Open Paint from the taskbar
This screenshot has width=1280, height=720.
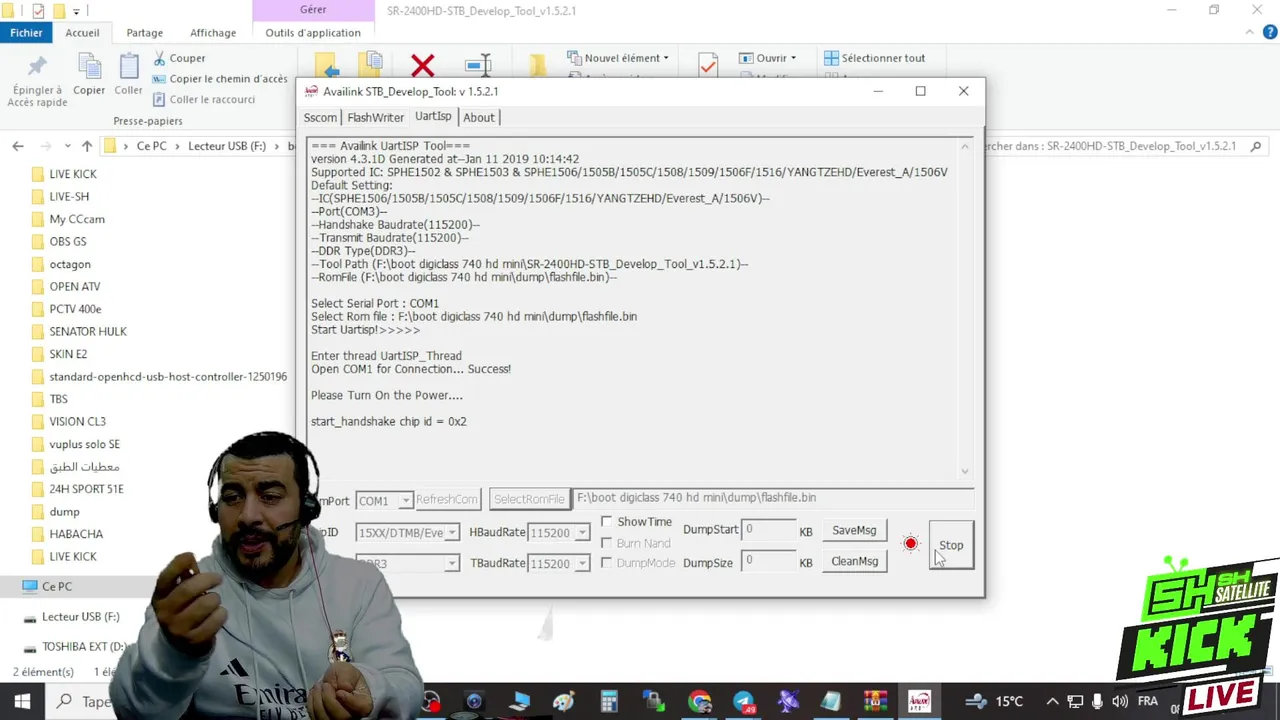tap(564, 701)
